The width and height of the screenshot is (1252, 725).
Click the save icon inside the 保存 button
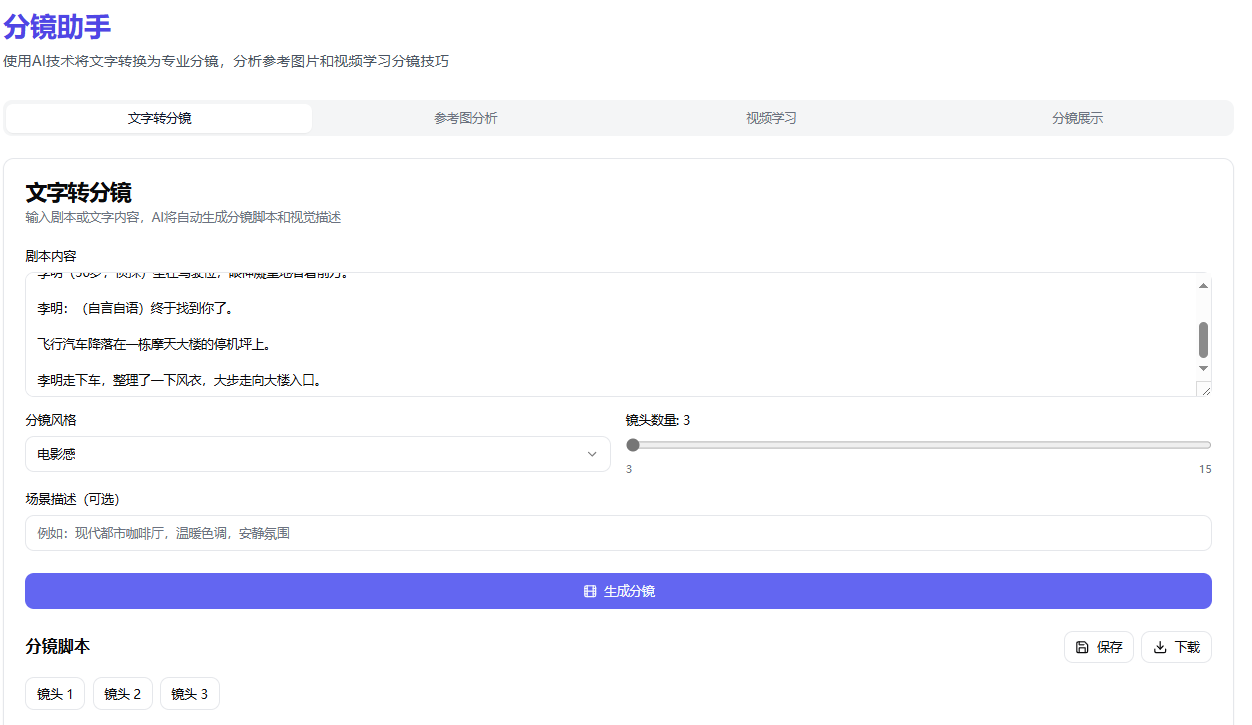(1083, 647)
